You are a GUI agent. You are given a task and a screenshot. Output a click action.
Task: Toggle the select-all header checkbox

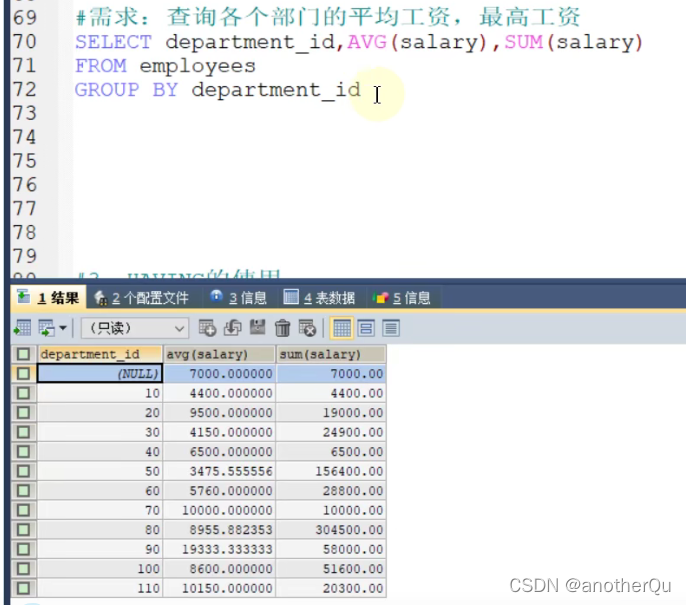24,354
